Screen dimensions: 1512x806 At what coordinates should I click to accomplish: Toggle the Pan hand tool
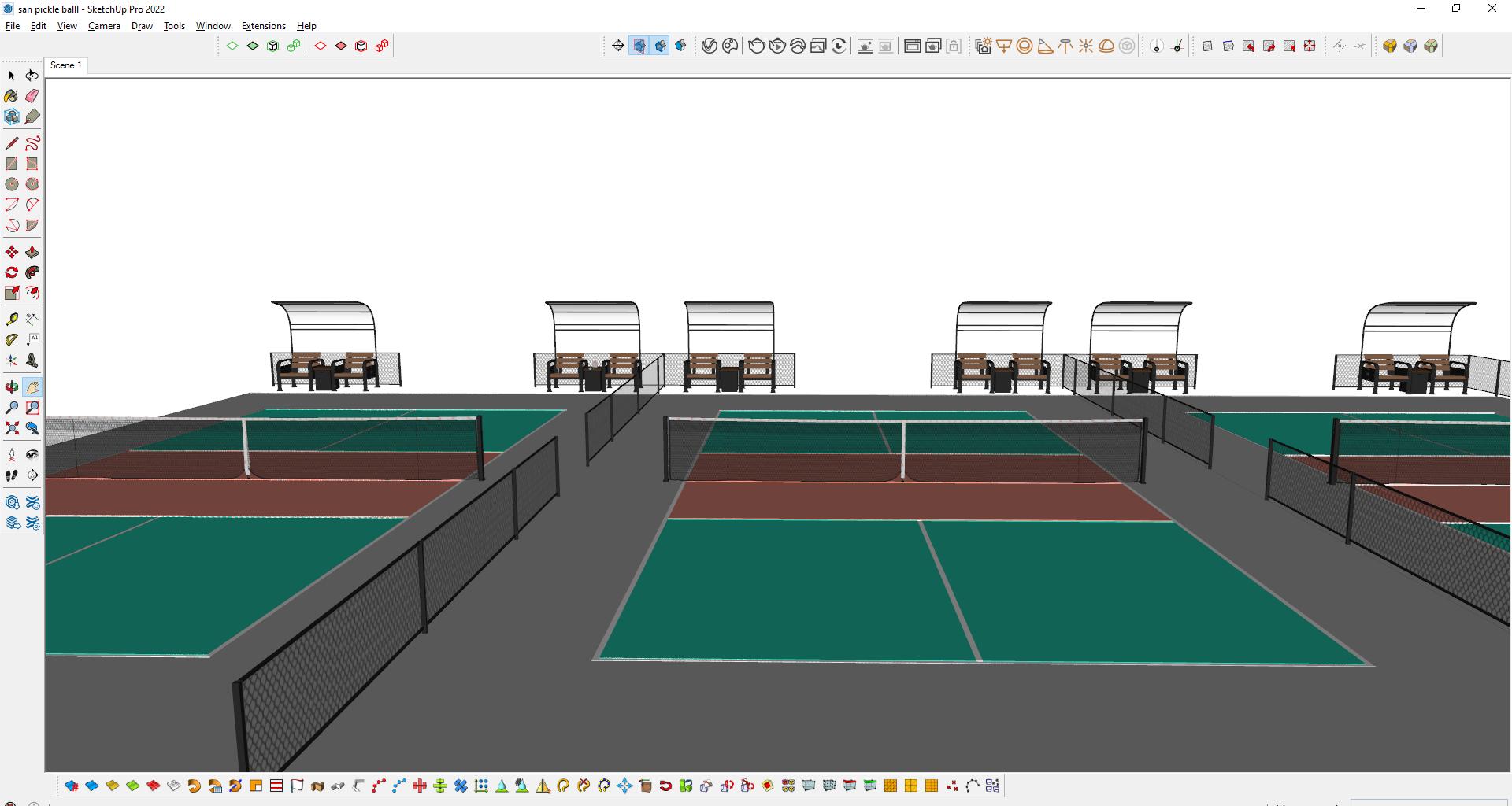tap(32, 387)
